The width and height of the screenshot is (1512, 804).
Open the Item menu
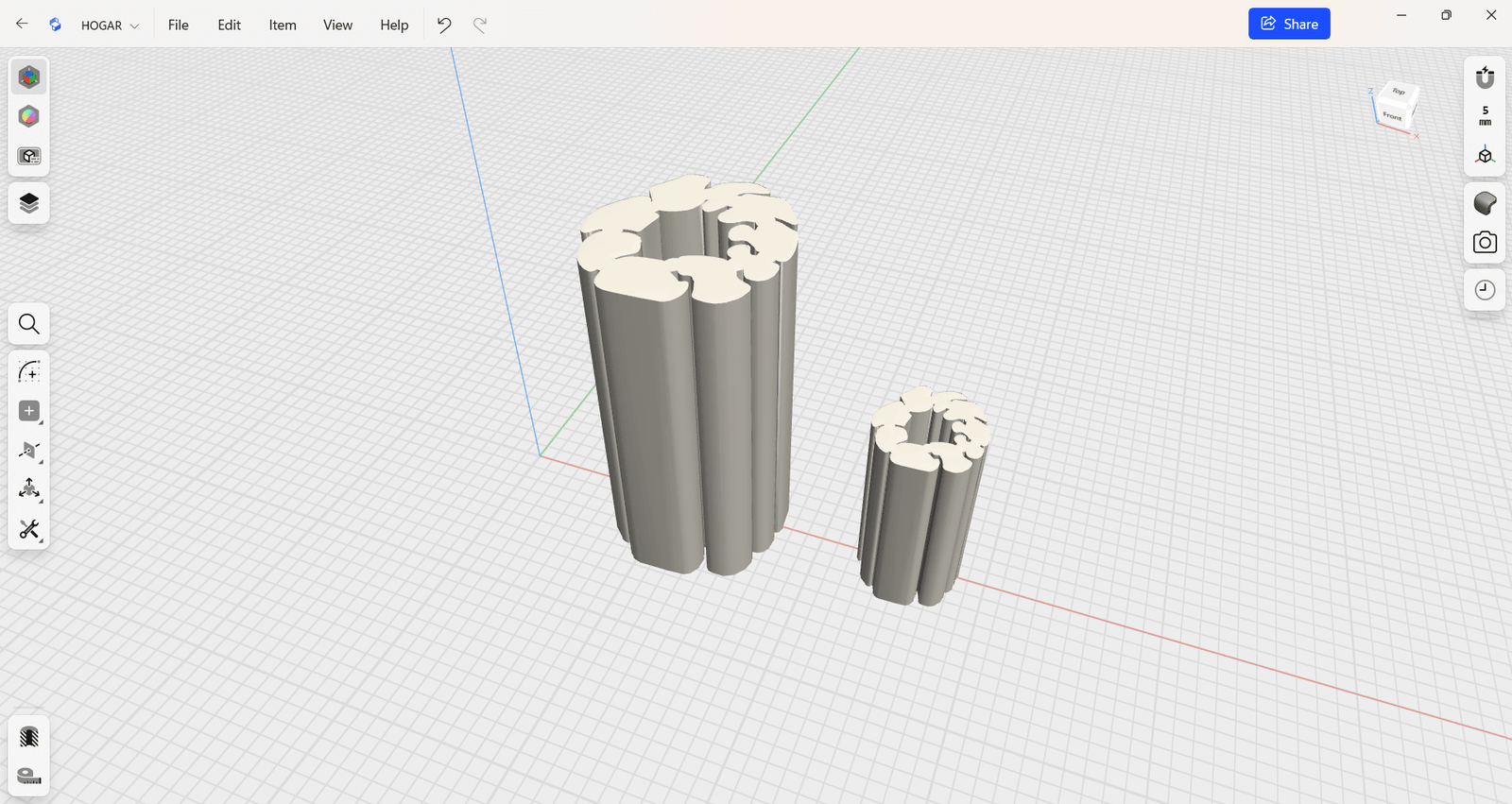[x=283, y=25]
